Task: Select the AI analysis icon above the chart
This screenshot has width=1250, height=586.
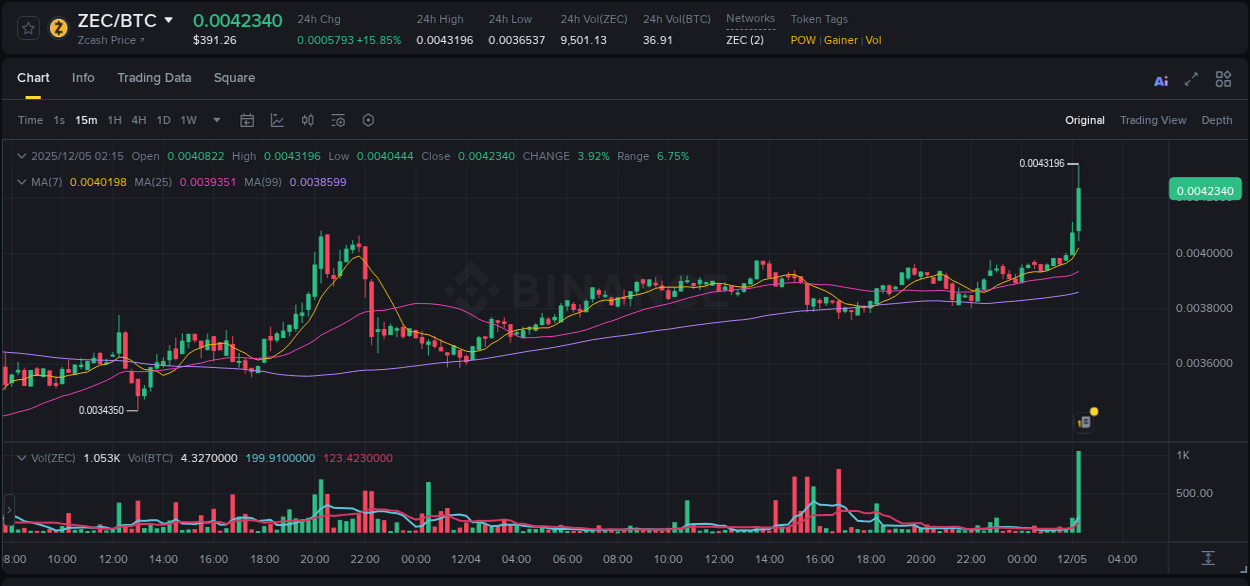Action: [1161, 79]
